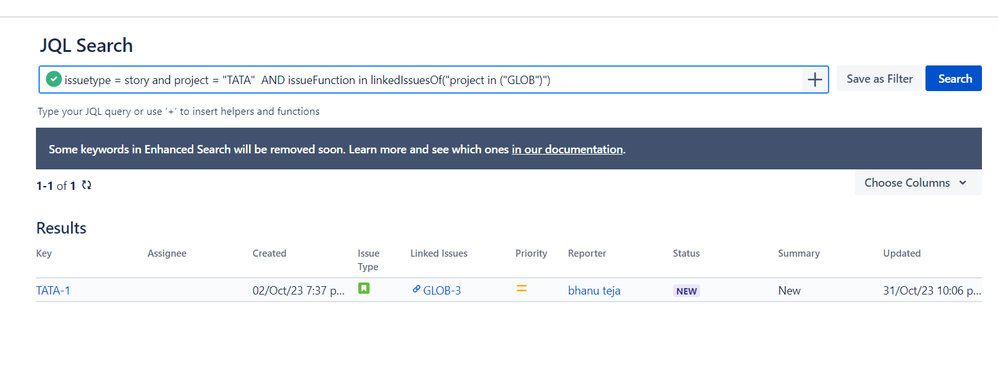
Task: Sort by the Status column header
Action: click(686, 253)
